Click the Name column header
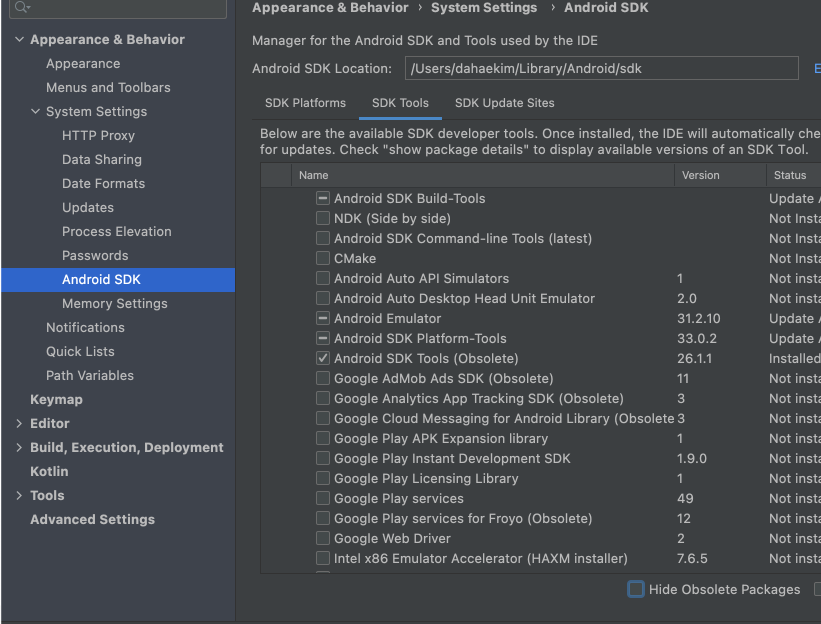The width and height of the screenshot is (821, 624). [482, 175]
